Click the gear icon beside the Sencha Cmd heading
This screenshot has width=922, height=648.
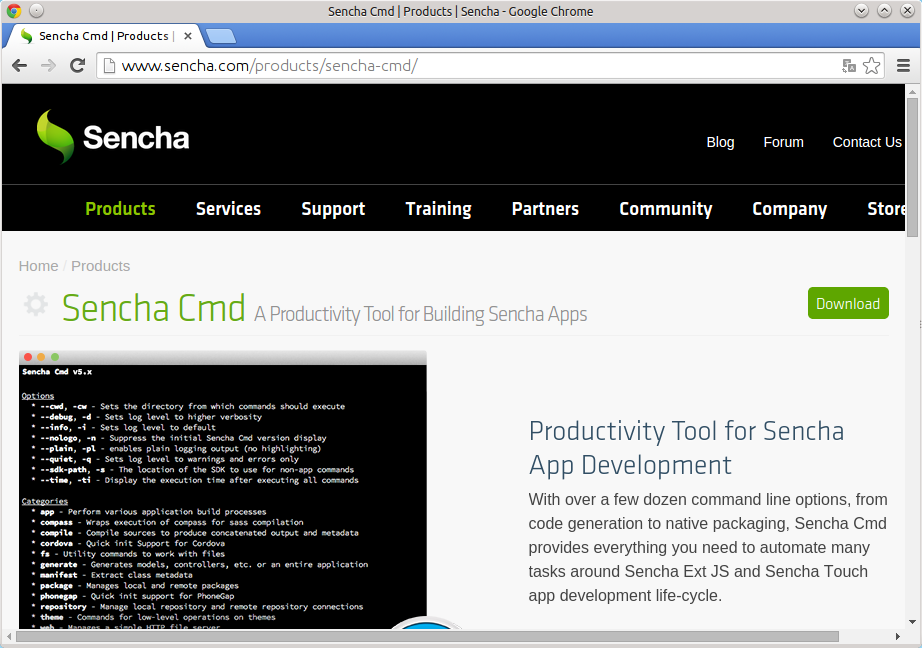click(x=35, y=303)
